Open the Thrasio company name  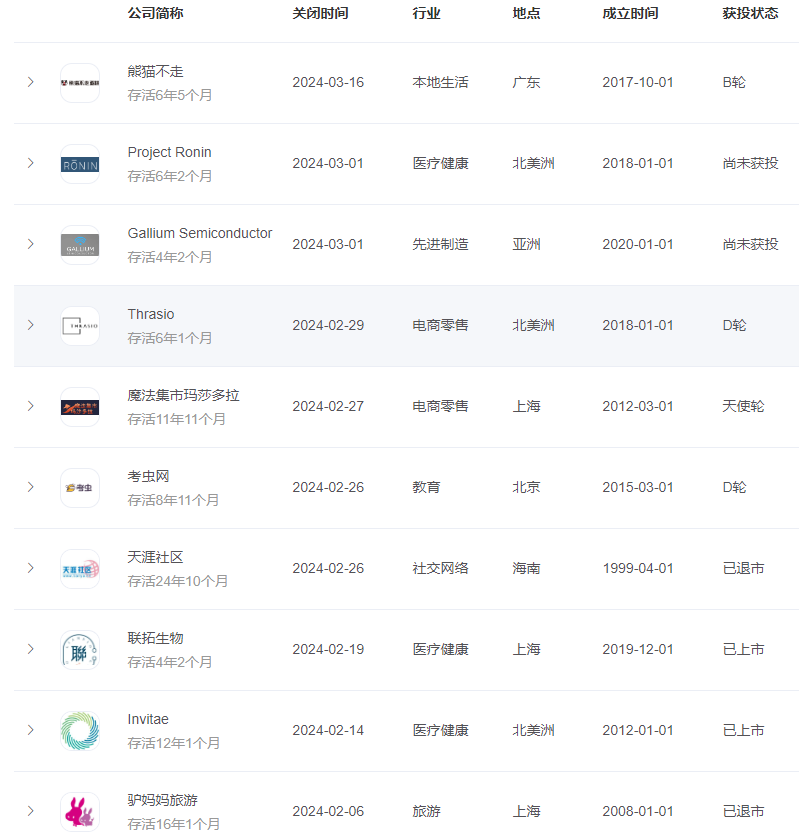click(x=151, y=314)
